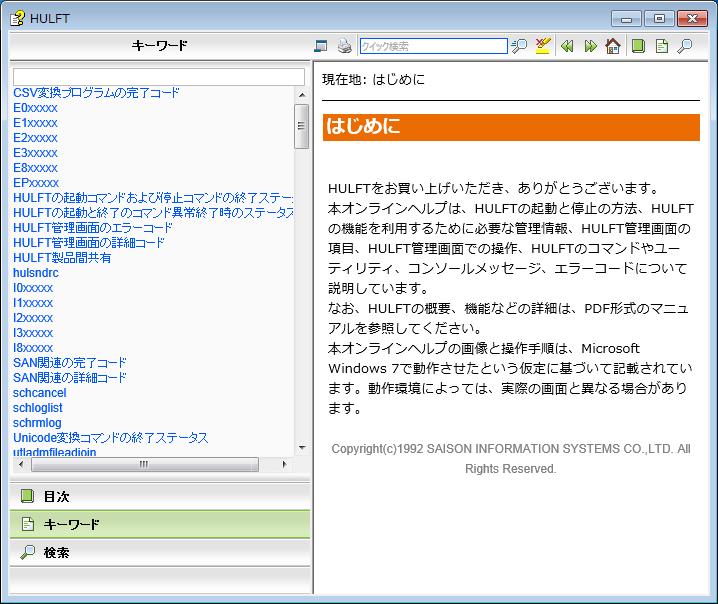Open HULFTの起動と終了のコマンド異常終了時 keyword
The height and width of the screenshot is (604, 718).
[x=153, y=213]
